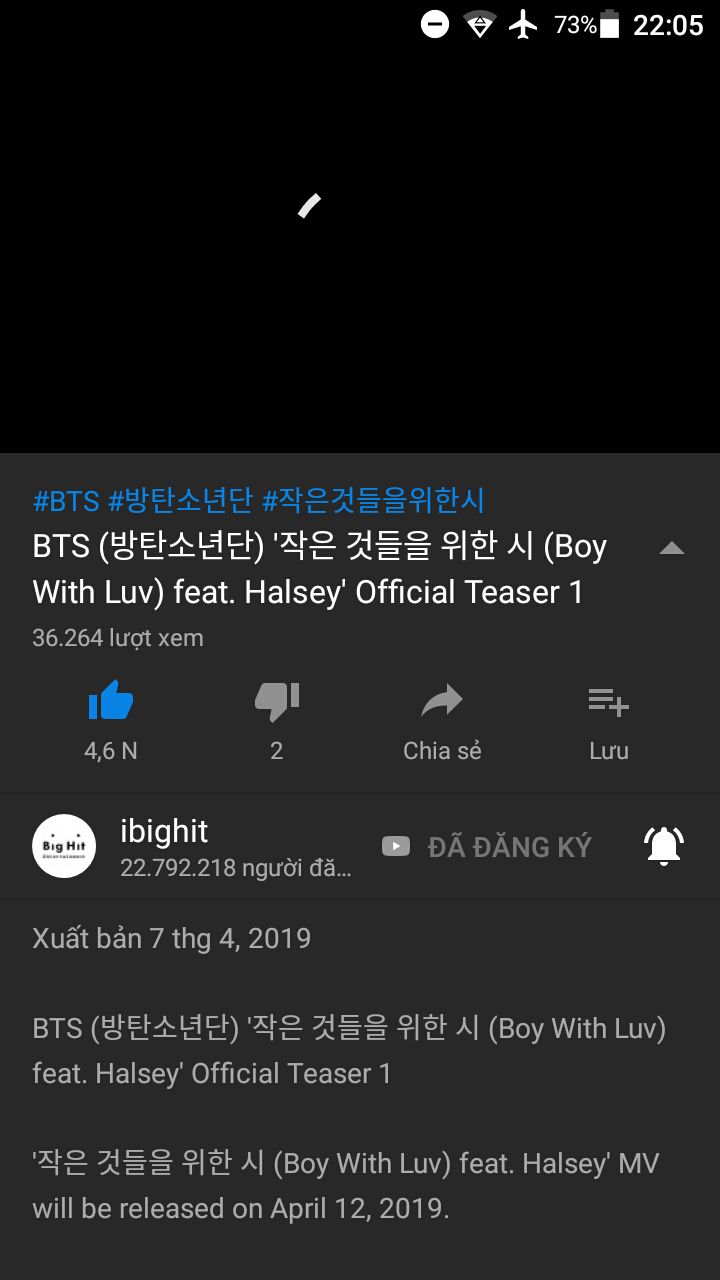
Task: Open the #방탄소년단 hashtag
Action: (x=181, y=500)
